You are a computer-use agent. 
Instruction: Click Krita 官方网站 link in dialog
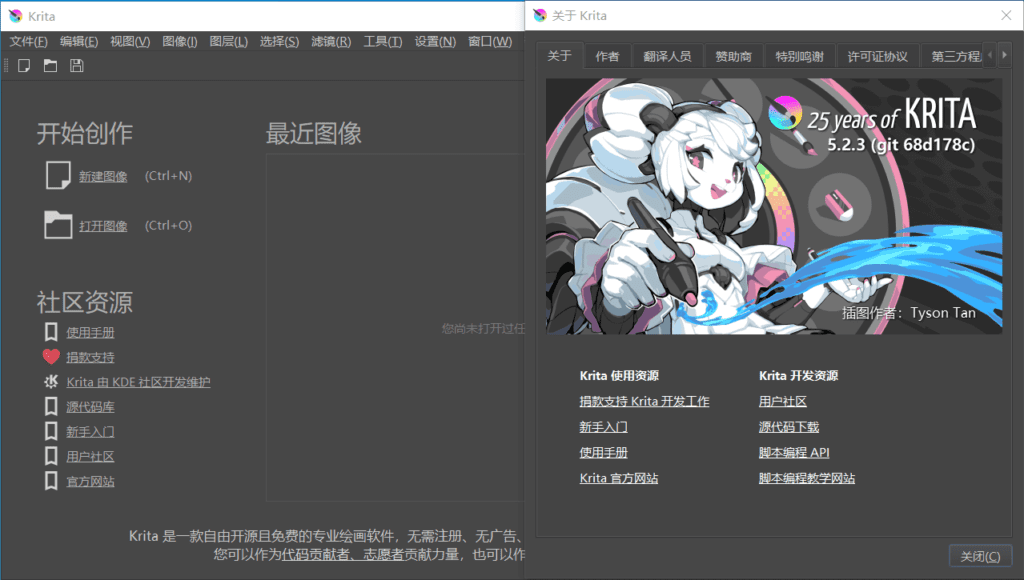(618, 478)
